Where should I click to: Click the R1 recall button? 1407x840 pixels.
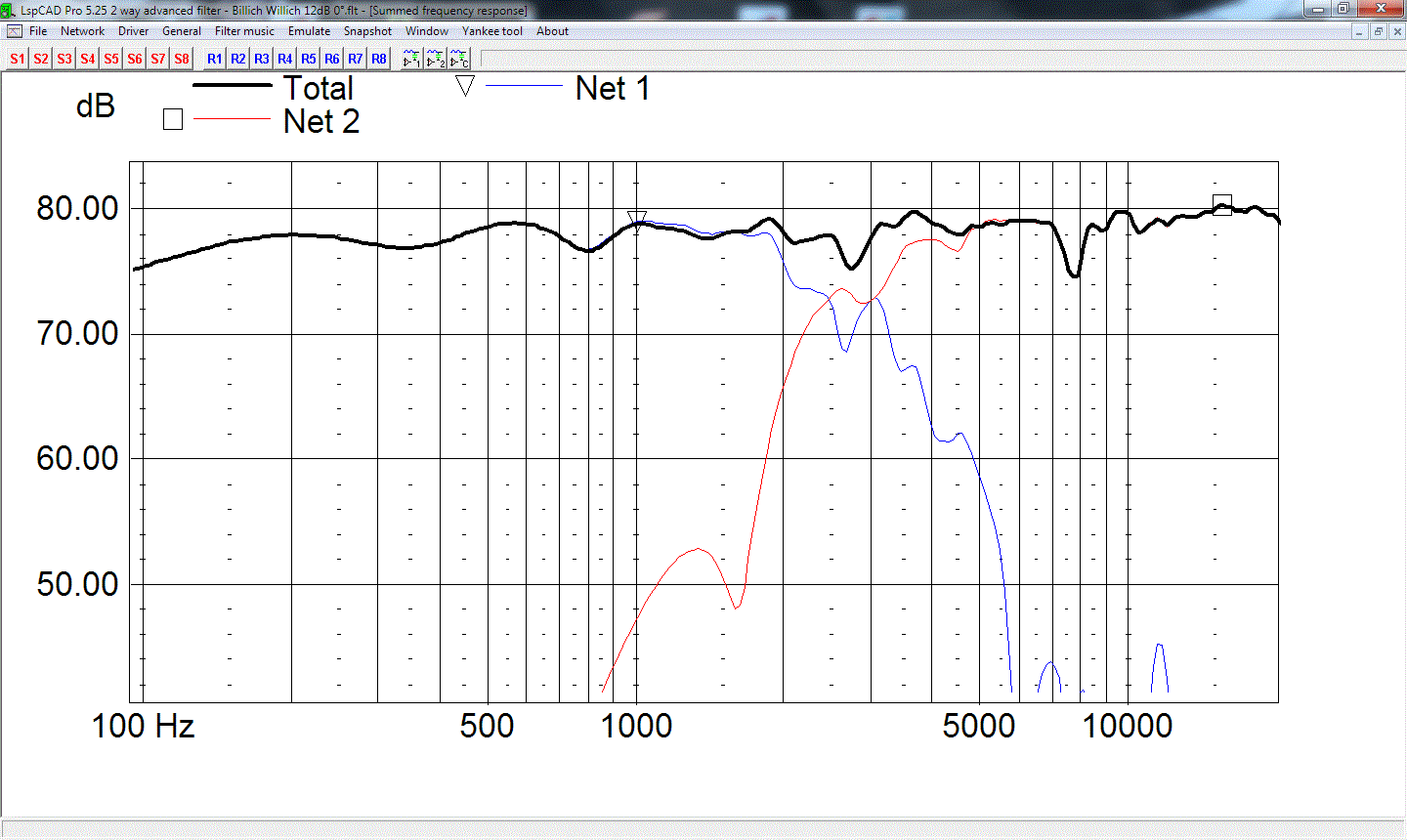[x=215, y=59]
